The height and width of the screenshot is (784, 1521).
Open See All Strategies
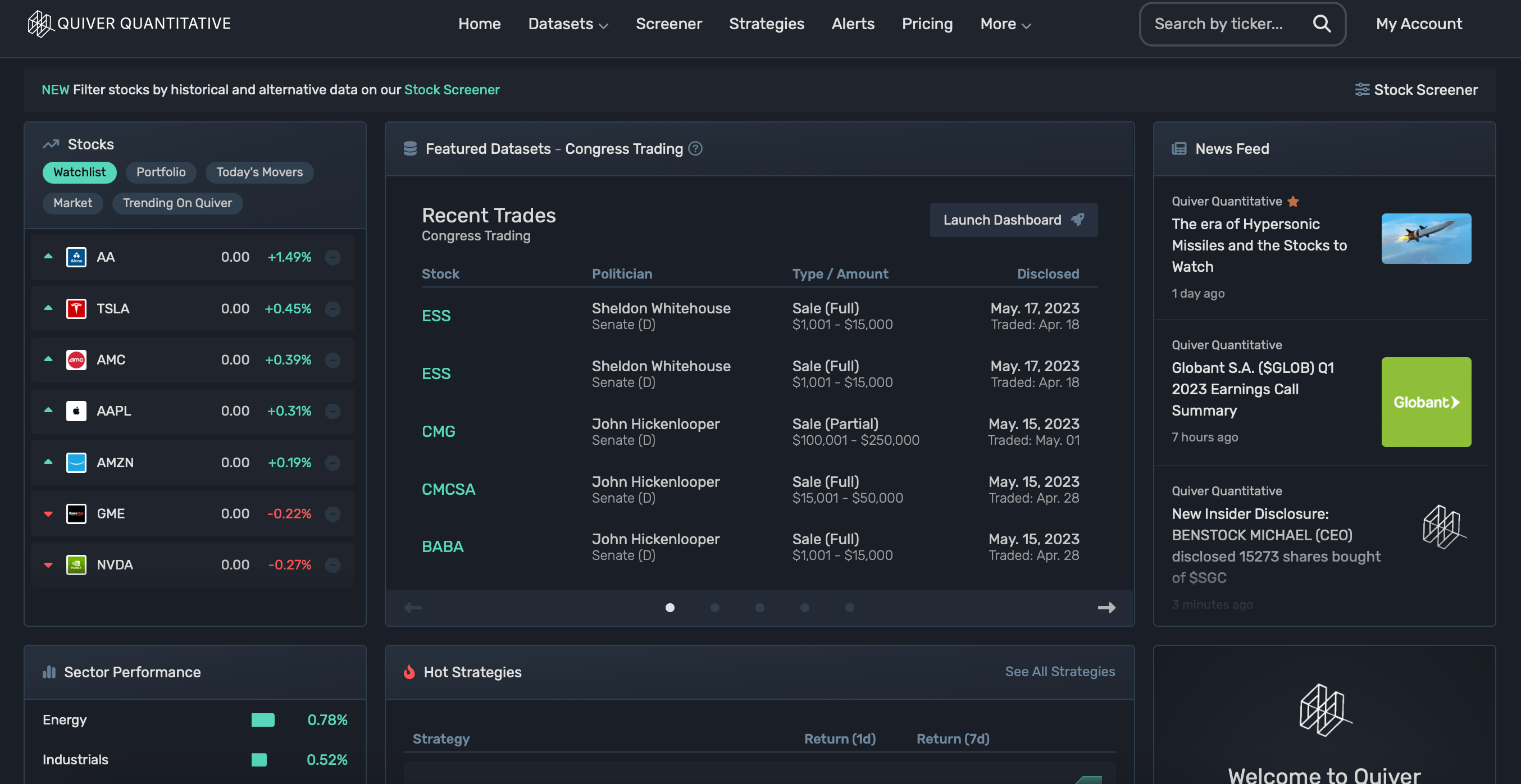pyautogui.click(x=1059, y=672)
